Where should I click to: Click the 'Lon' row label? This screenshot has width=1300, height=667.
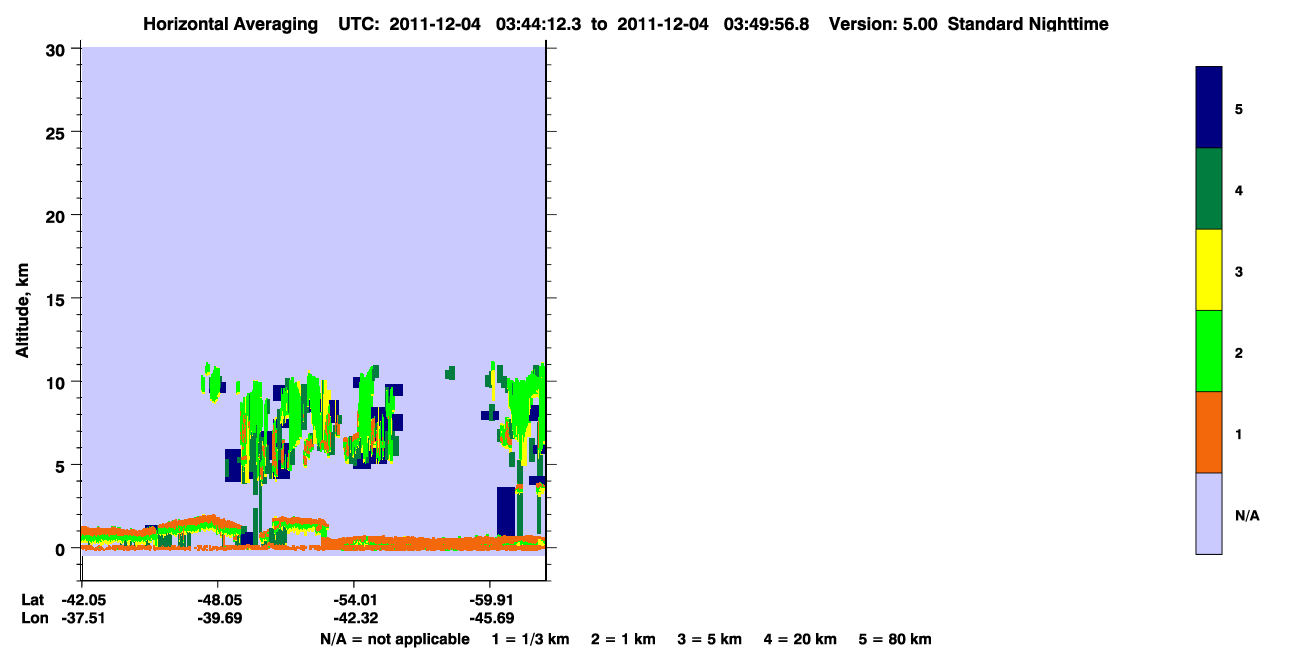click(x=34, y=619)
